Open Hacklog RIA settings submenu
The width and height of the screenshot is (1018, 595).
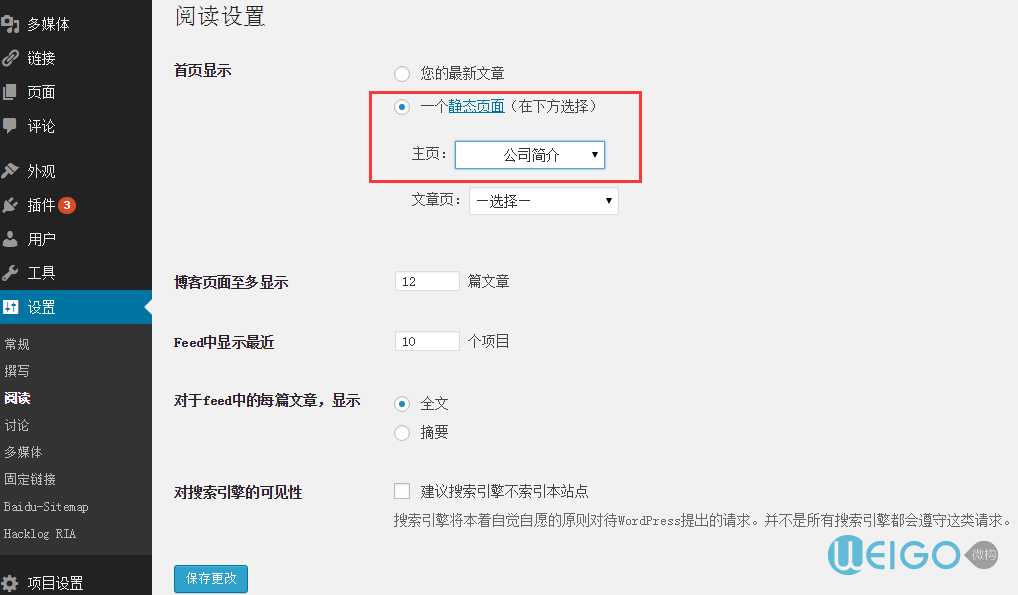click(x=40, y=534)
